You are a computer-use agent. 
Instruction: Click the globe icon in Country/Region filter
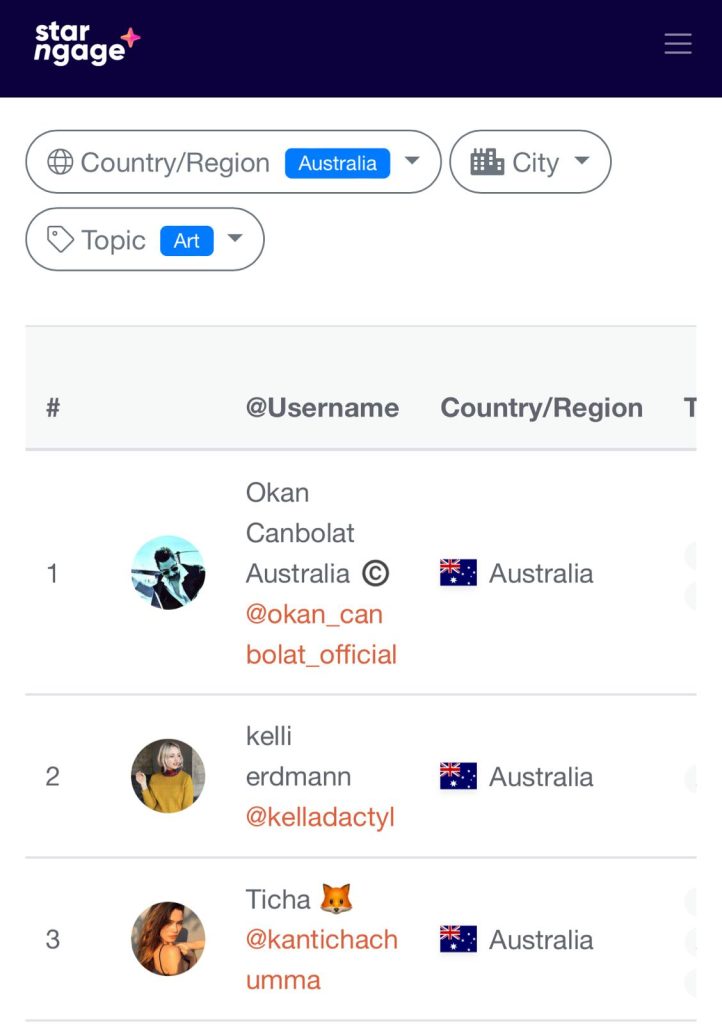click(60, 162)
